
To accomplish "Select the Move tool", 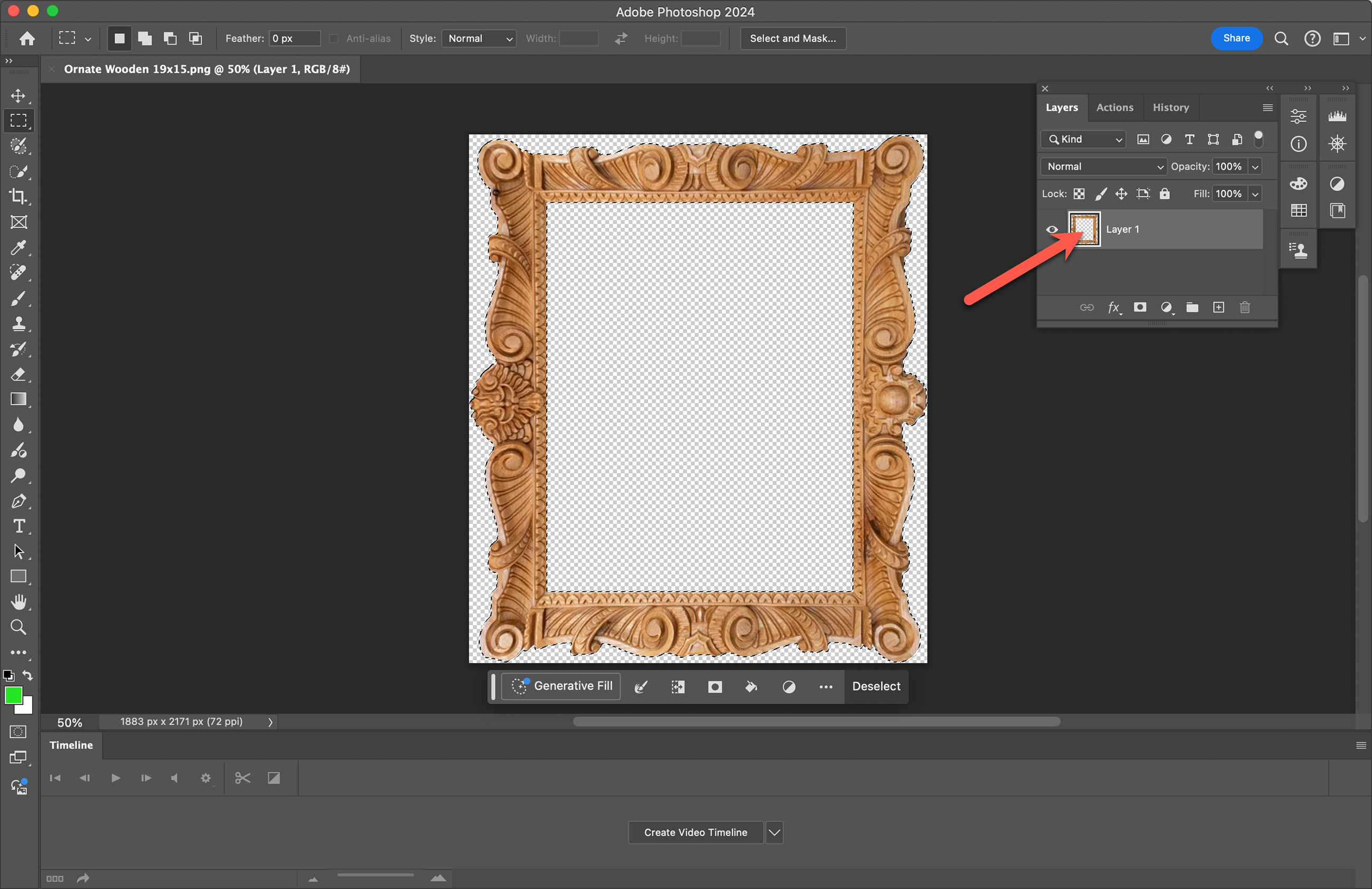I will coord(18,96).
